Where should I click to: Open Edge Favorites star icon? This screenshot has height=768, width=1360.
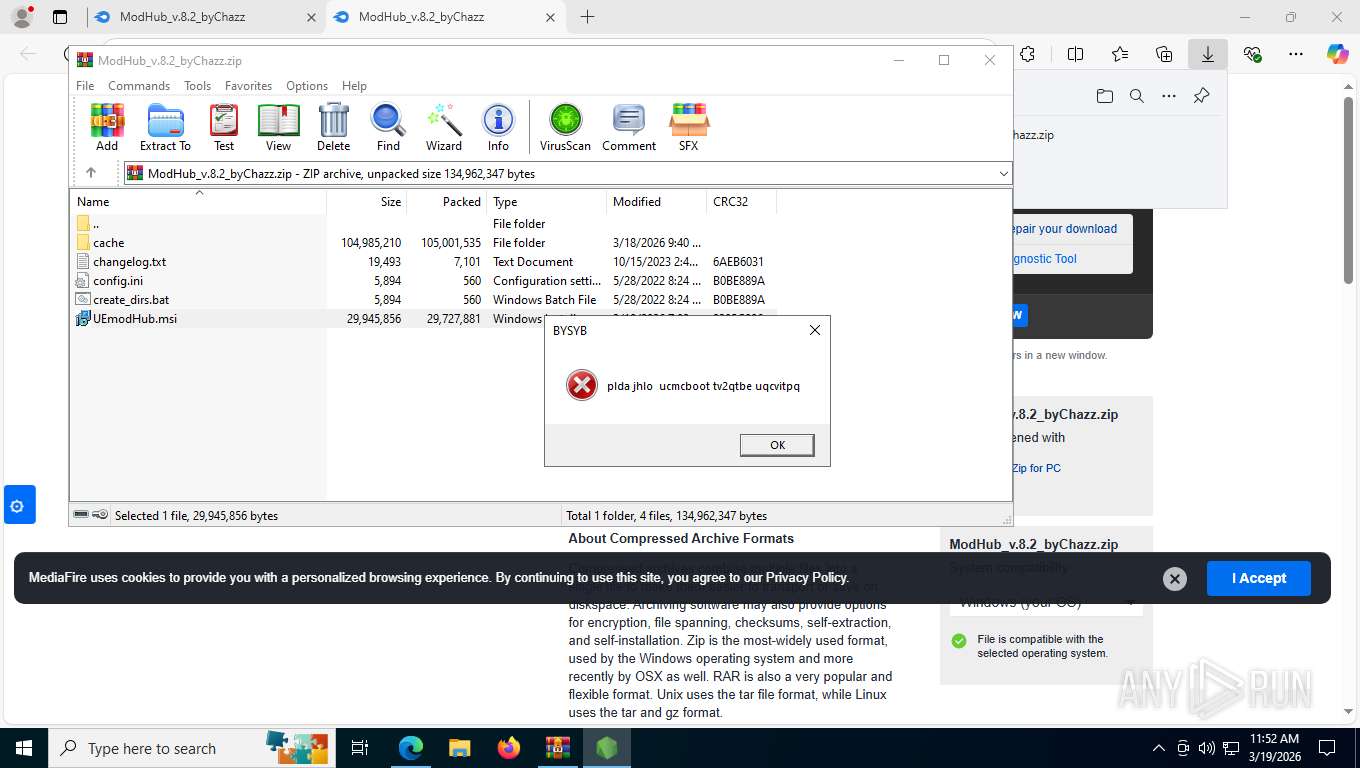pyautogui.click(x=1120, y=54)
